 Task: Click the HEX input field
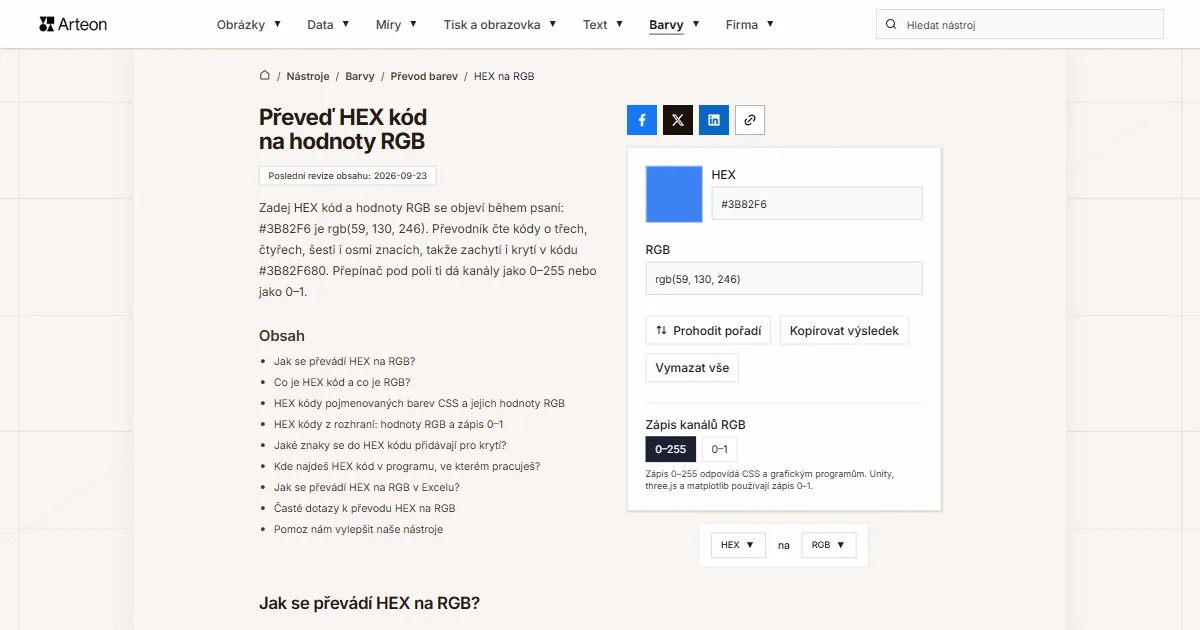(817, 204)
